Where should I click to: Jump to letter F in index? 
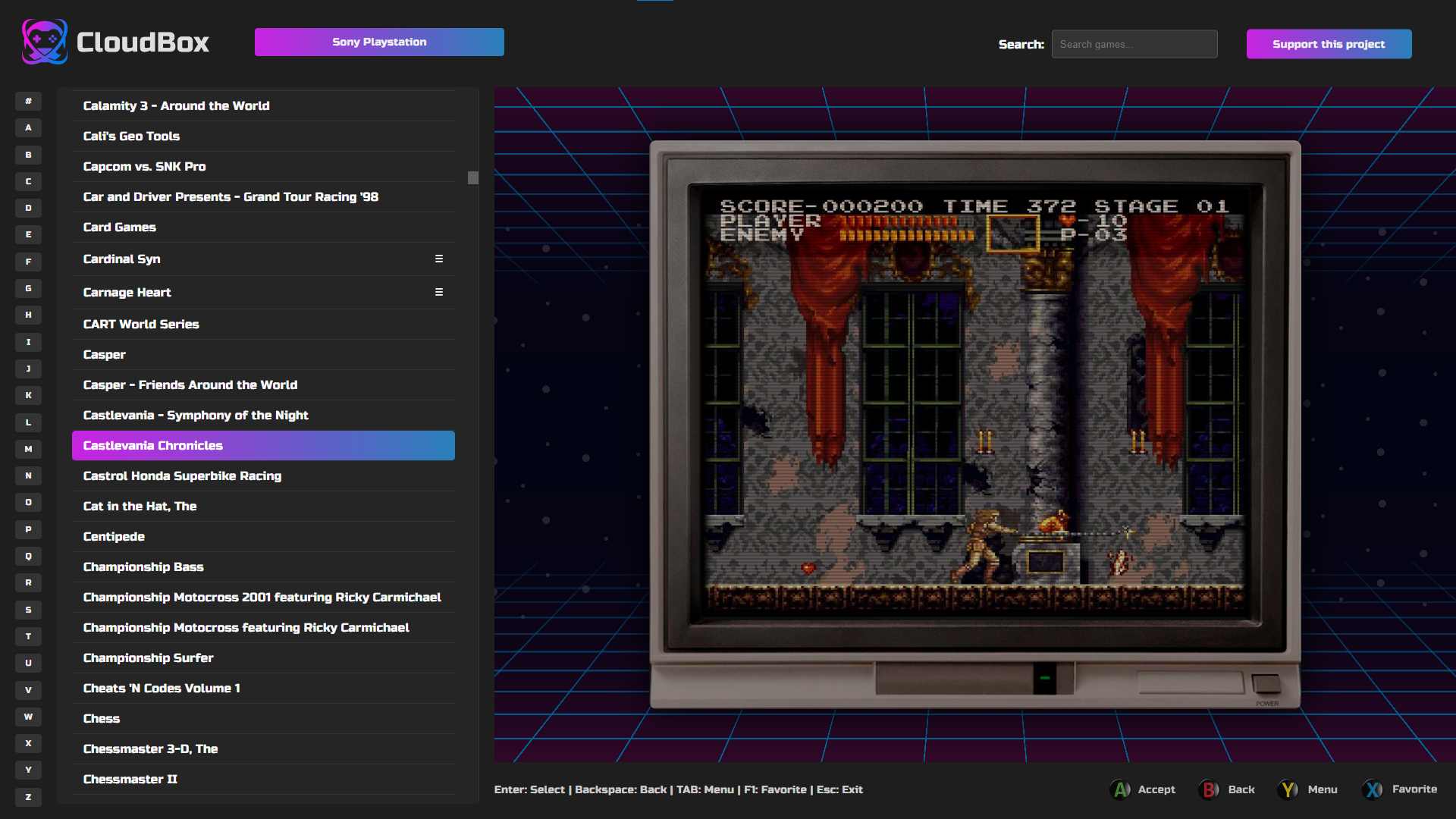[x=28, y=262]
